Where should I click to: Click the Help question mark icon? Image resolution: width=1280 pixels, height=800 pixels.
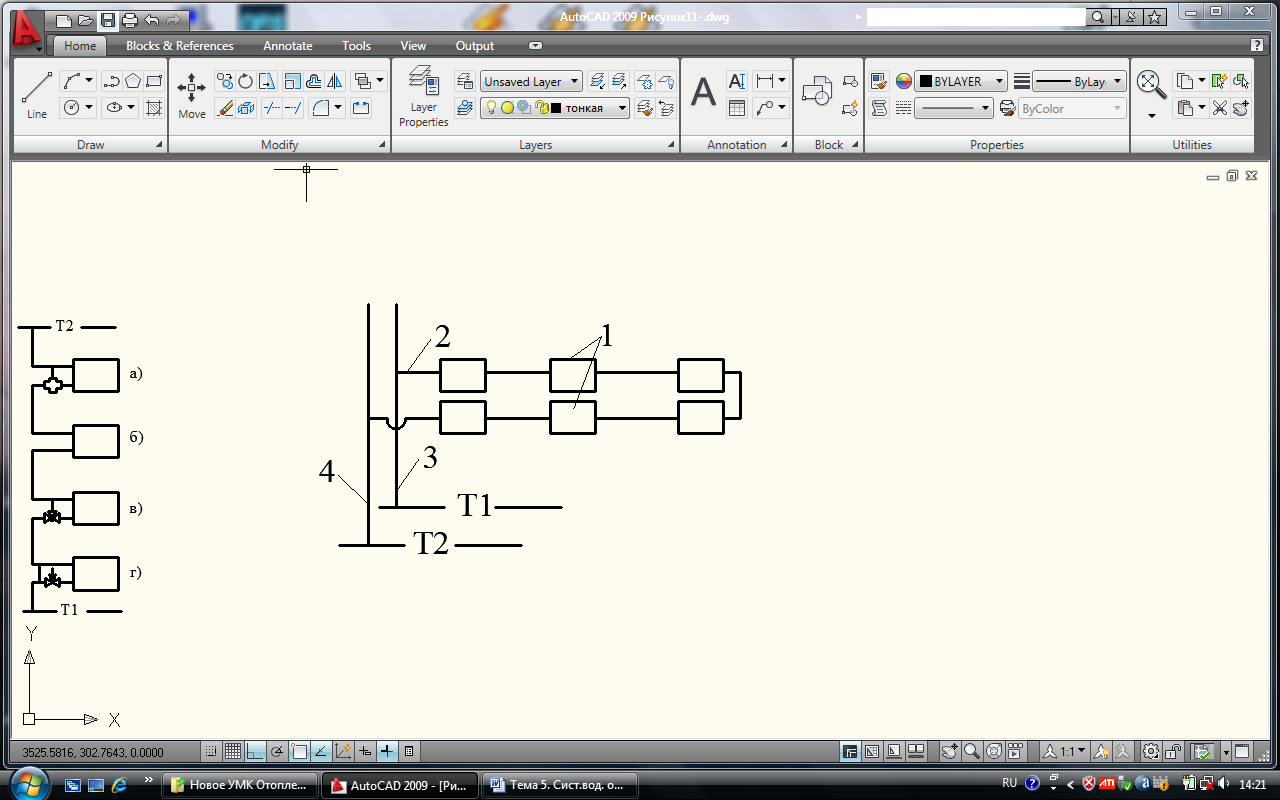1257,45
